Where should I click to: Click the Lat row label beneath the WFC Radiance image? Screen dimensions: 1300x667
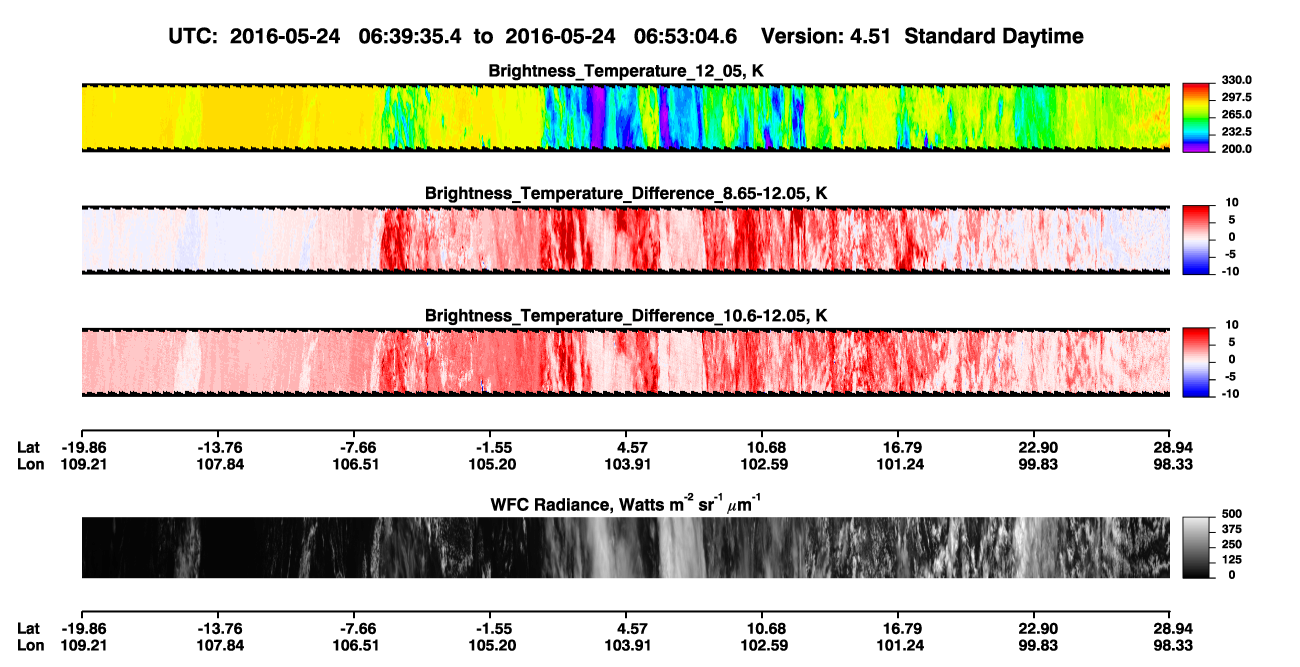pyautogui.click(x=29, y=628)
